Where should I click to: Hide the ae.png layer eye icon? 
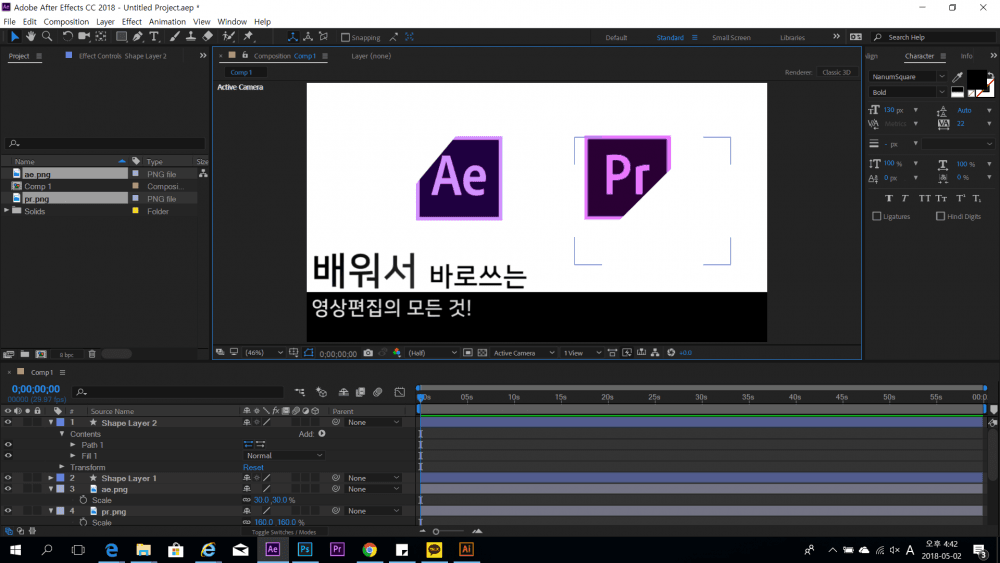click(8, 489)
